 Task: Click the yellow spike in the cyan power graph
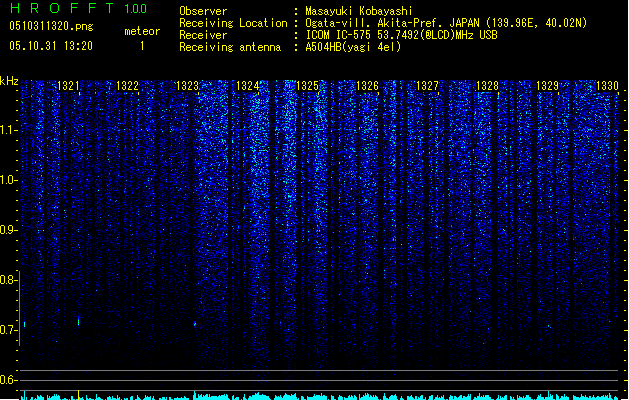click(78, 394)
